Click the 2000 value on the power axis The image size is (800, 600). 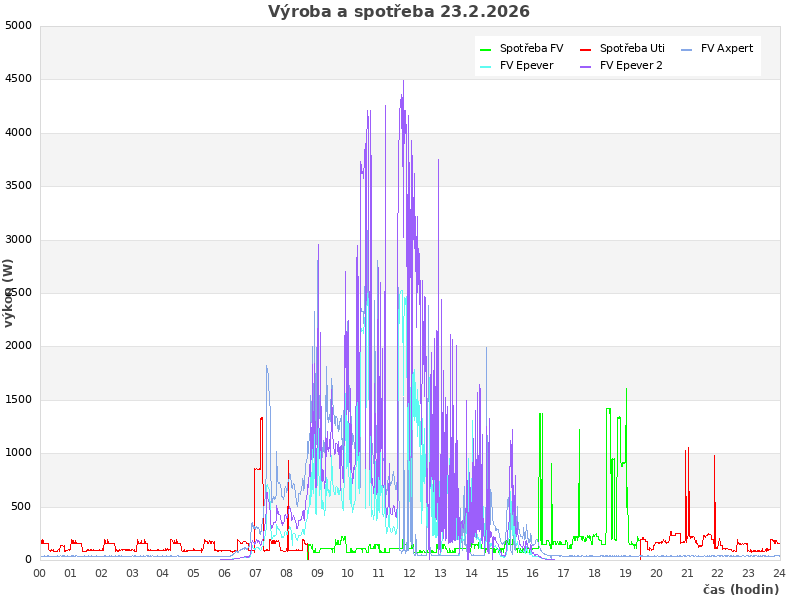click(18, 346)
